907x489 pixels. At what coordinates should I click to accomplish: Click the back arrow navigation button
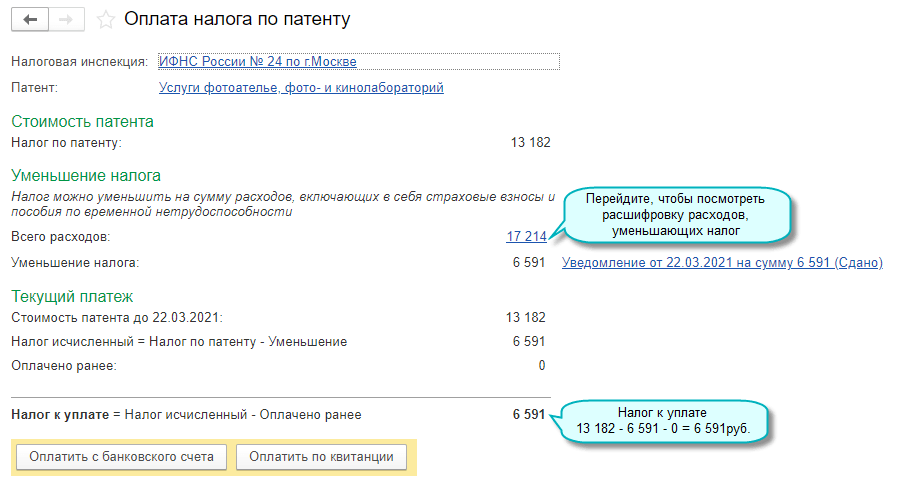[x=30, y=19]
